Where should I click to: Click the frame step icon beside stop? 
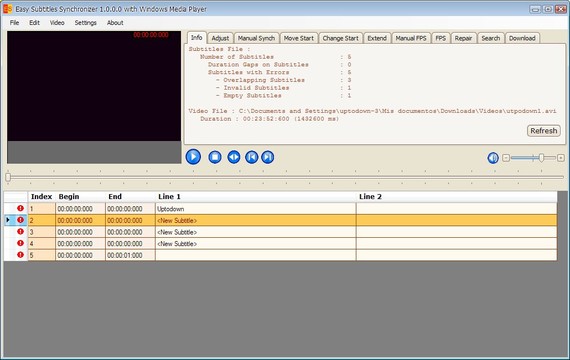tap(234, 157)
